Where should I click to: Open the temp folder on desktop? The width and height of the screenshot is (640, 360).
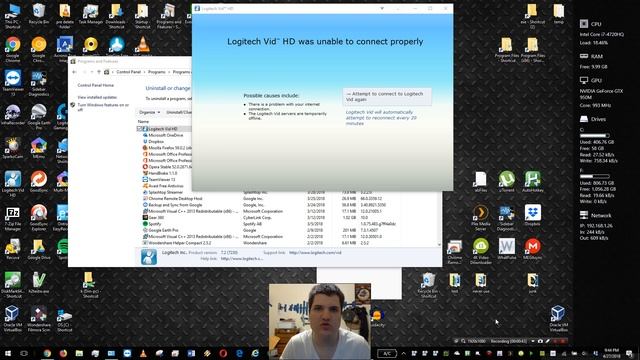pos(558,14)
